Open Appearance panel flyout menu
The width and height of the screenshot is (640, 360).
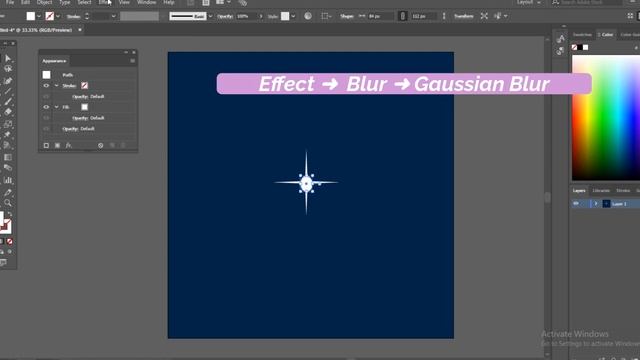pyautogui.click(x=133, y=61)
